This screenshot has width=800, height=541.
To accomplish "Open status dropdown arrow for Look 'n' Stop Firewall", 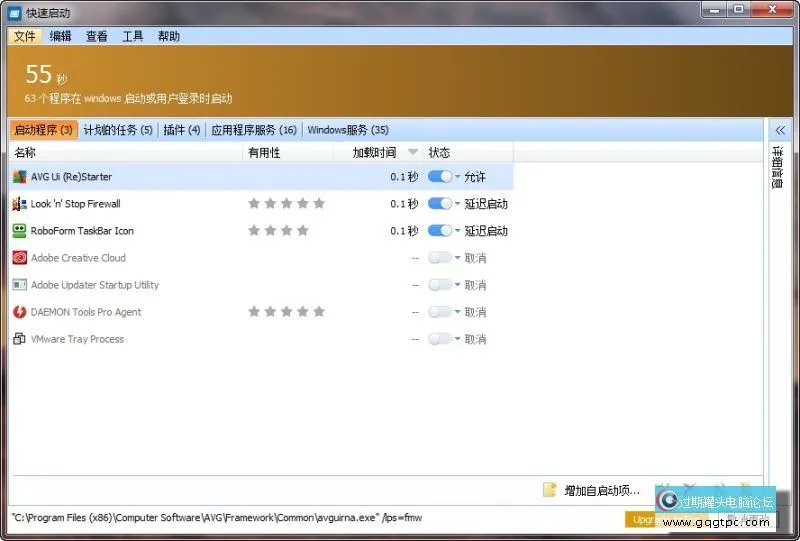I will [x=458, y=204].
